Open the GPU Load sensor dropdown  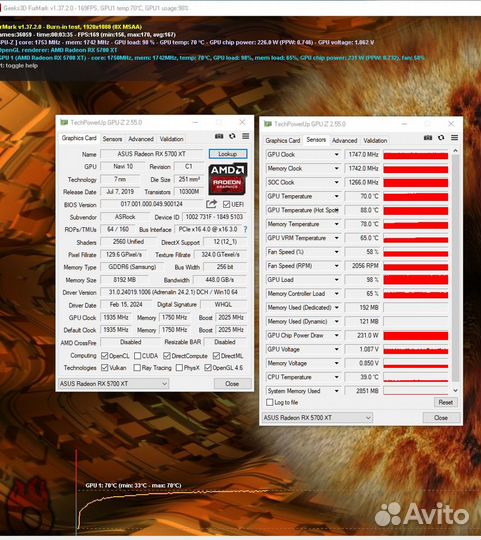[336, 280]
